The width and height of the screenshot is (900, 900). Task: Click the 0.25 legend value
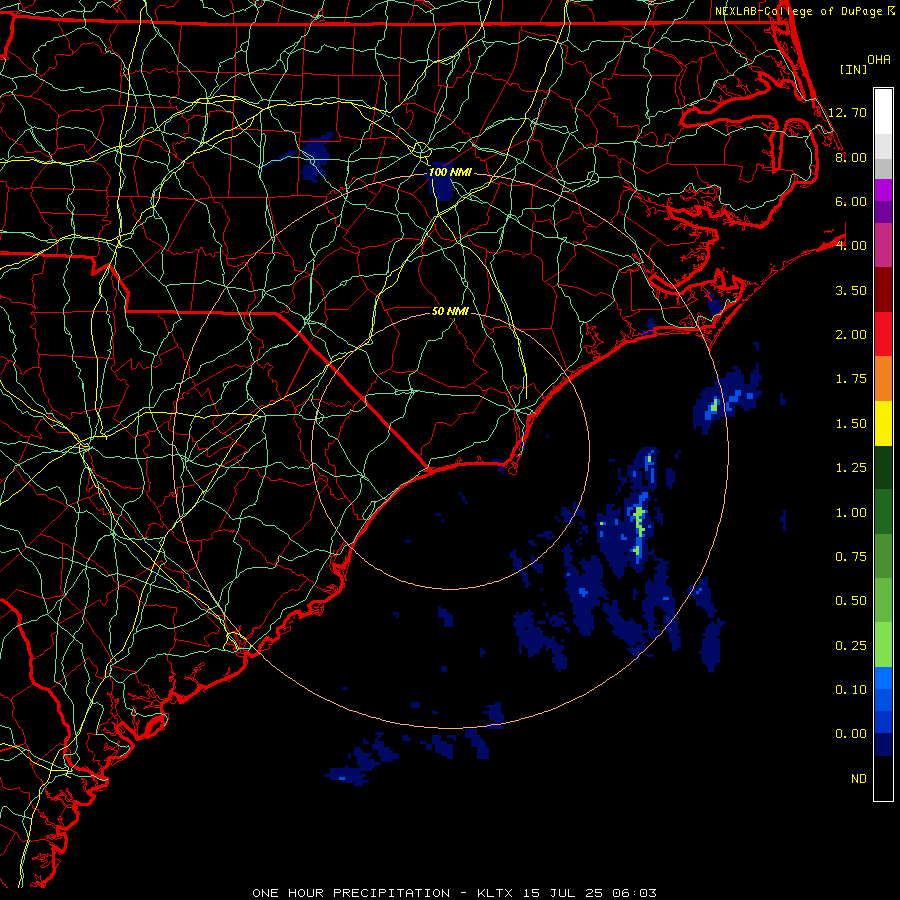pos(851,646)
